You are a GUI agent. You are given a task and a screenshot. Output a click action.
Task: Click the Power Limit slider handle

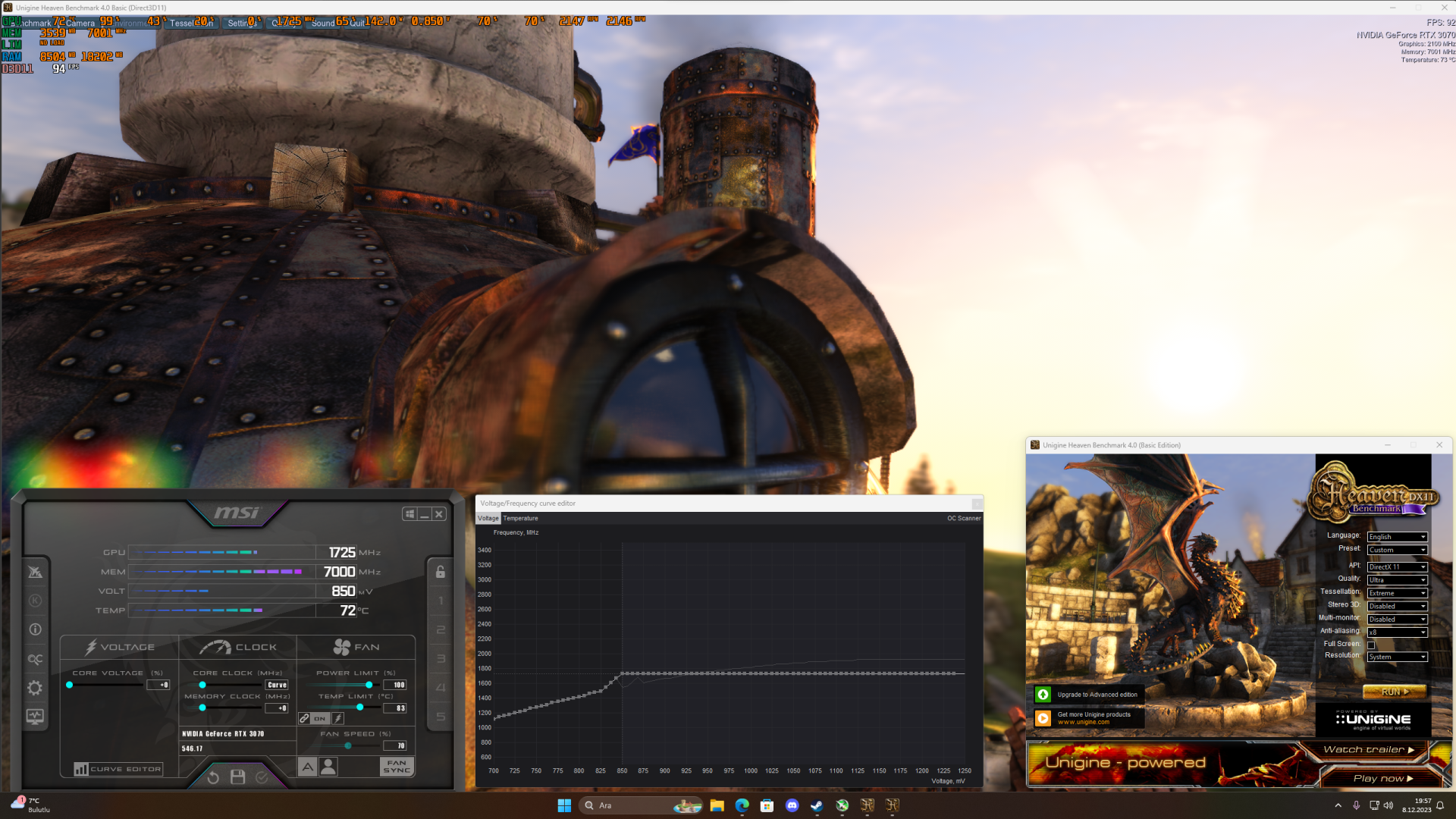(x=369, y=685)
